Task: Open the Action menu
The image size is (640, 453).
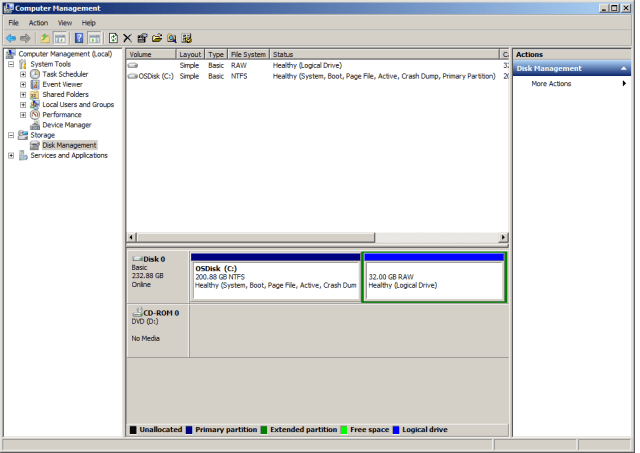Action: [x=38, y=22]
